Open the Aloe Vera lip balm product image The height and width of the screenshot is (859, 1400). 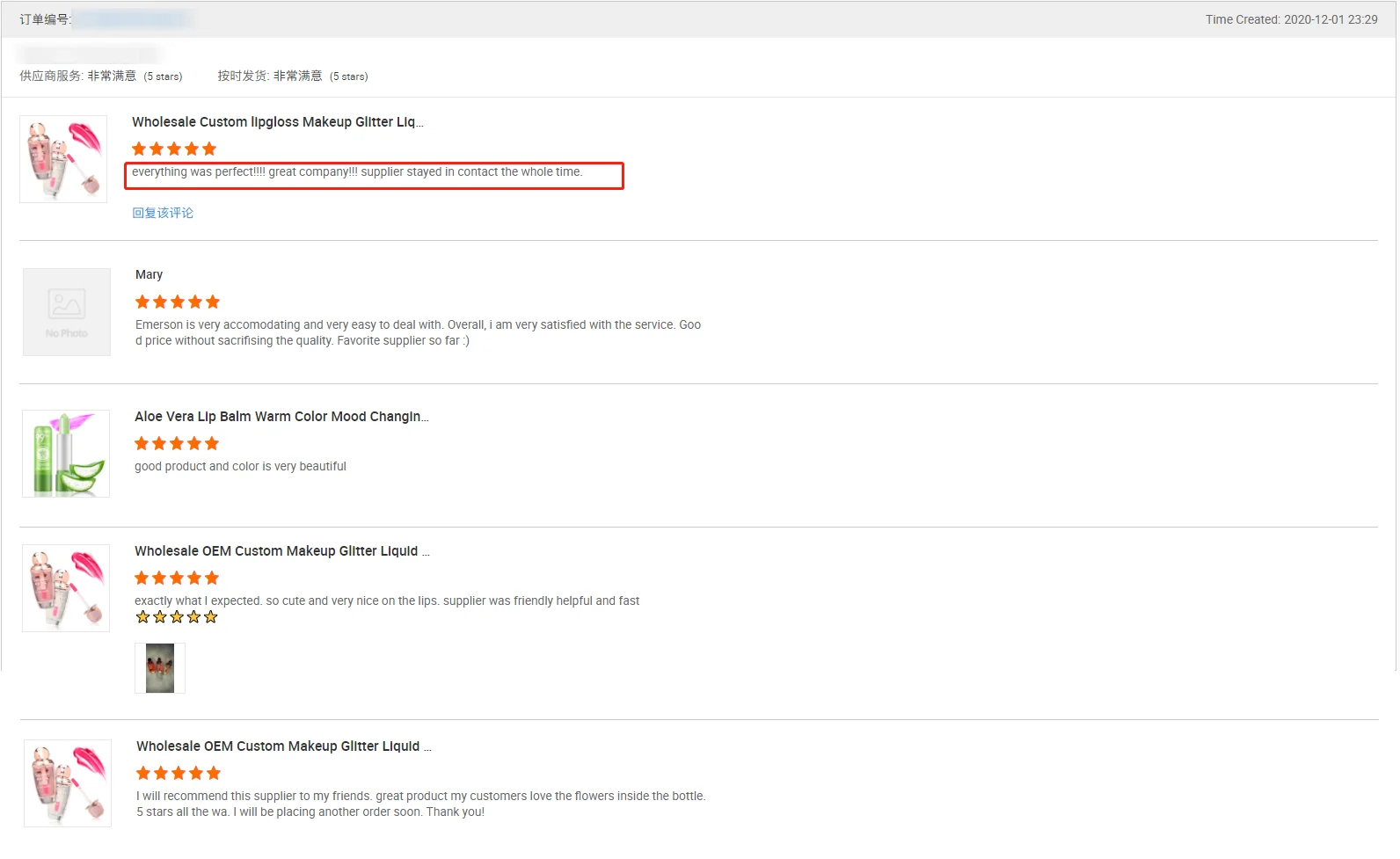tap(66, 454)
